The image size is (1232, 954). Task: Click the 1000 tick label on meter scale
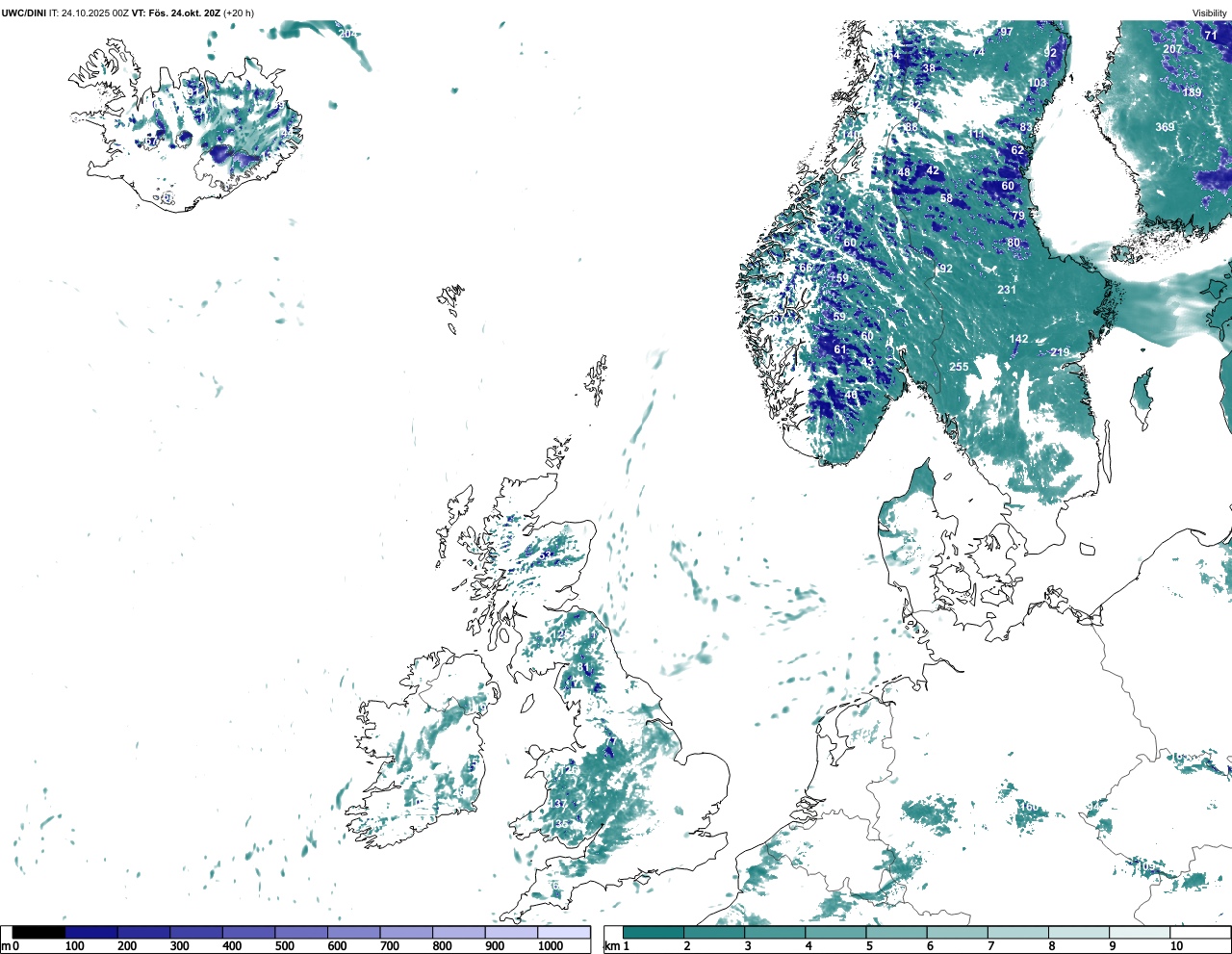(x=551, y=946)
